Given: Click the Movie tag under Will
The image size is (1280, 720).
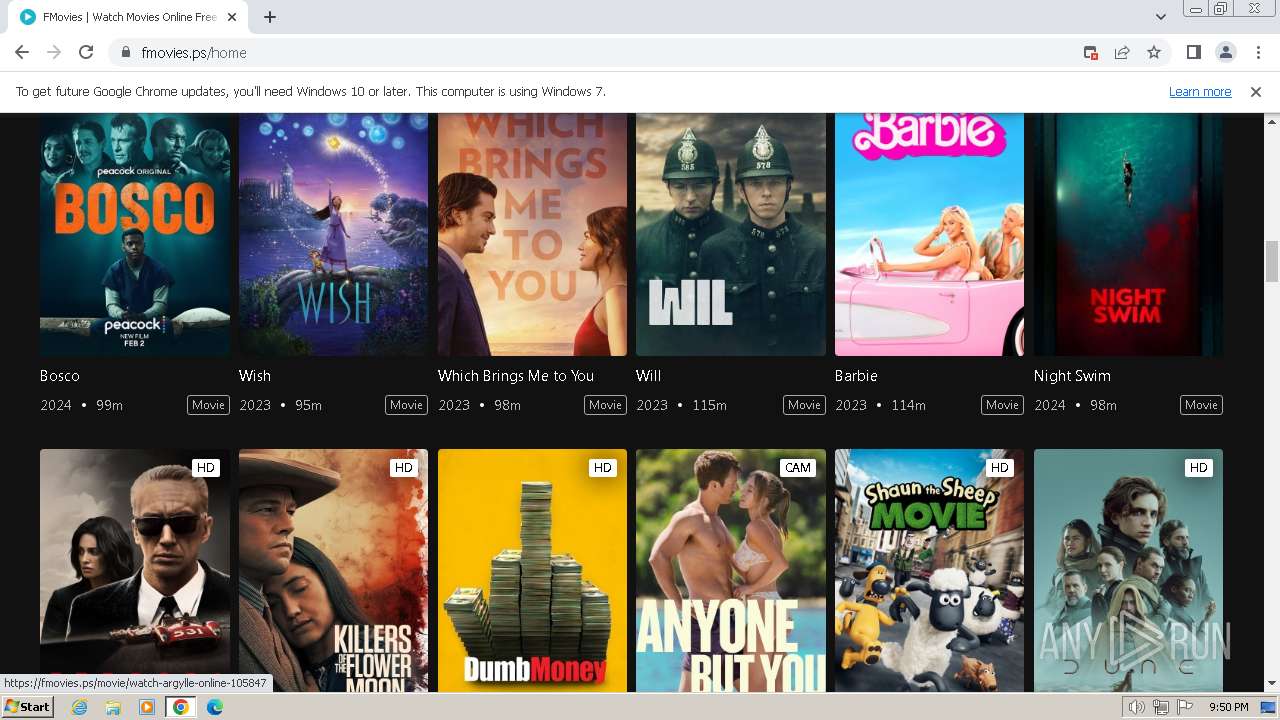Looking at the screenshot, I should click(804, 405).
